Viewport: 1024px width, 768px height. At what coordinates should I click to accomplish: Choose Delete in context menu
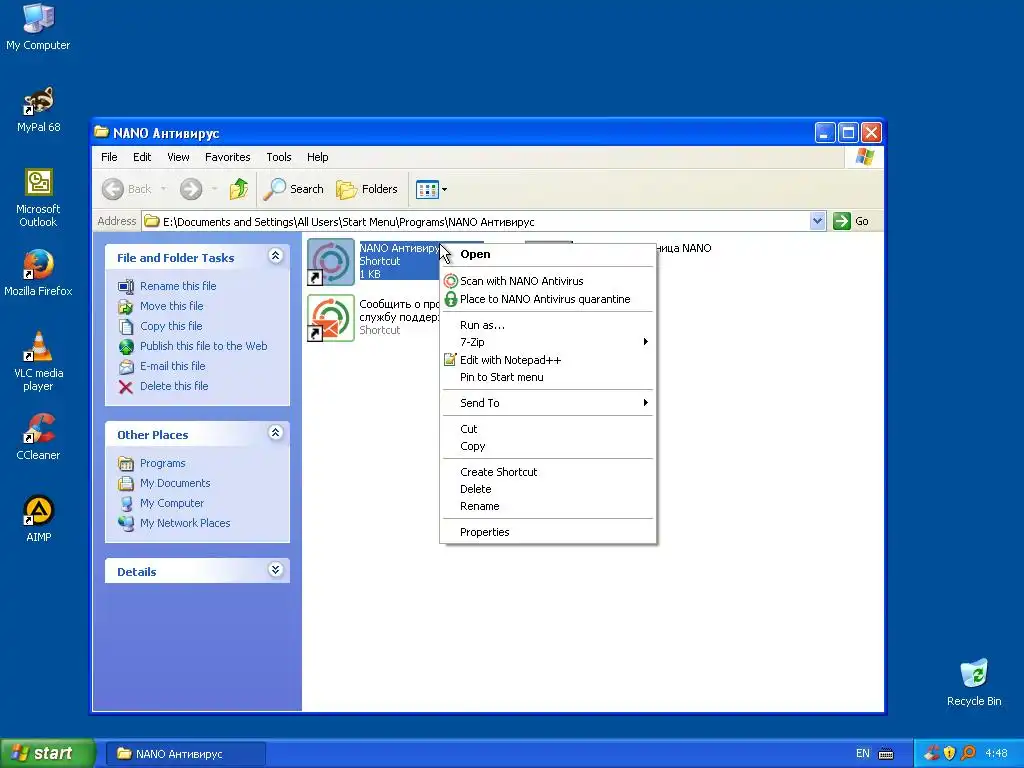(x=548, y=489)
